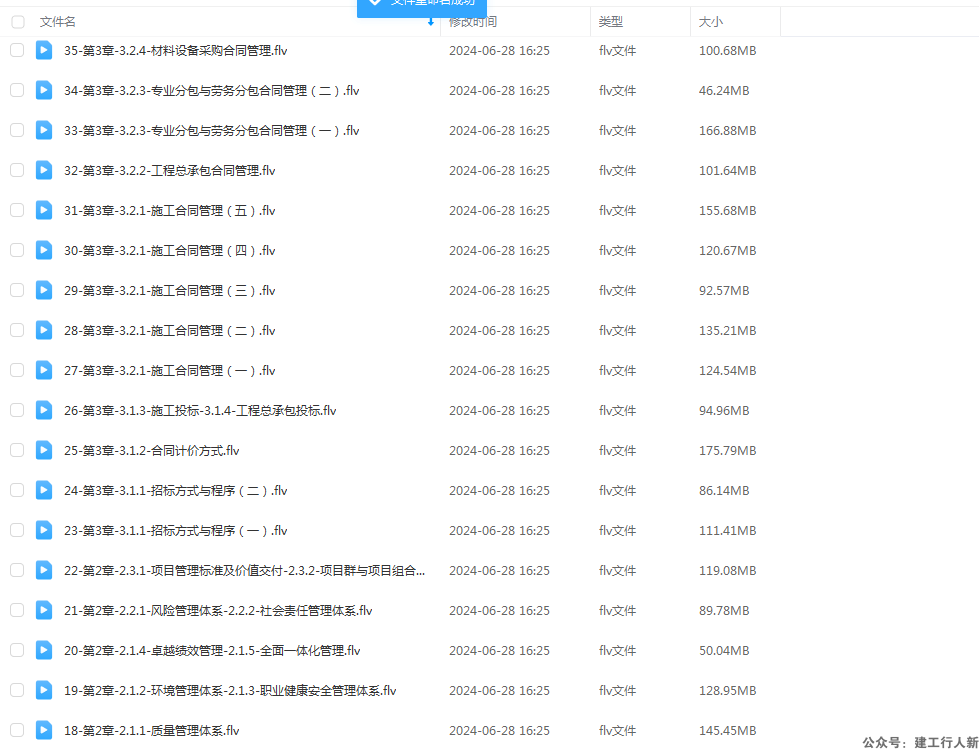
Task: Click file name 21-第2章-2.2.1-风险管理体系
Action: pyautogui.click(x=218, y=610)
